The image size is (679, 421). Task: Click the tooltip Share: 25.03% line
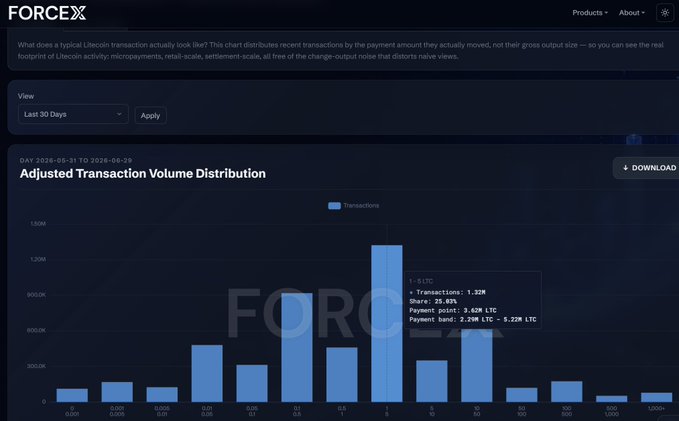(x=433, y=301)
